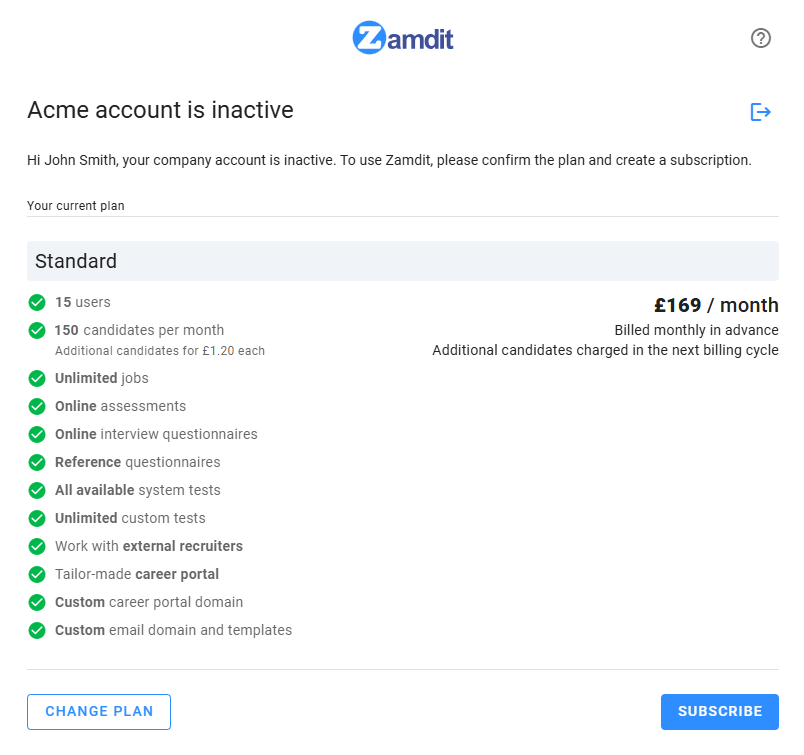Open the help question mark icon
The height and width of the screenshot is (755, 804).
click(x=760, y=38)
